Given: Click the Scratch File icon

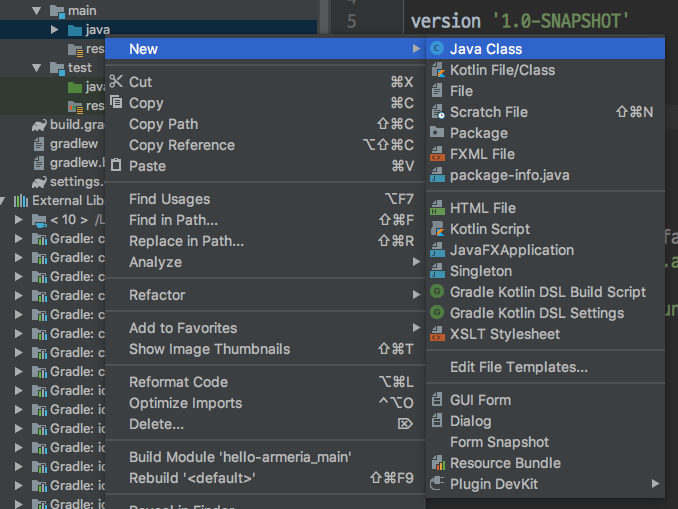Looking at the screenshot, I should [437, 112].
